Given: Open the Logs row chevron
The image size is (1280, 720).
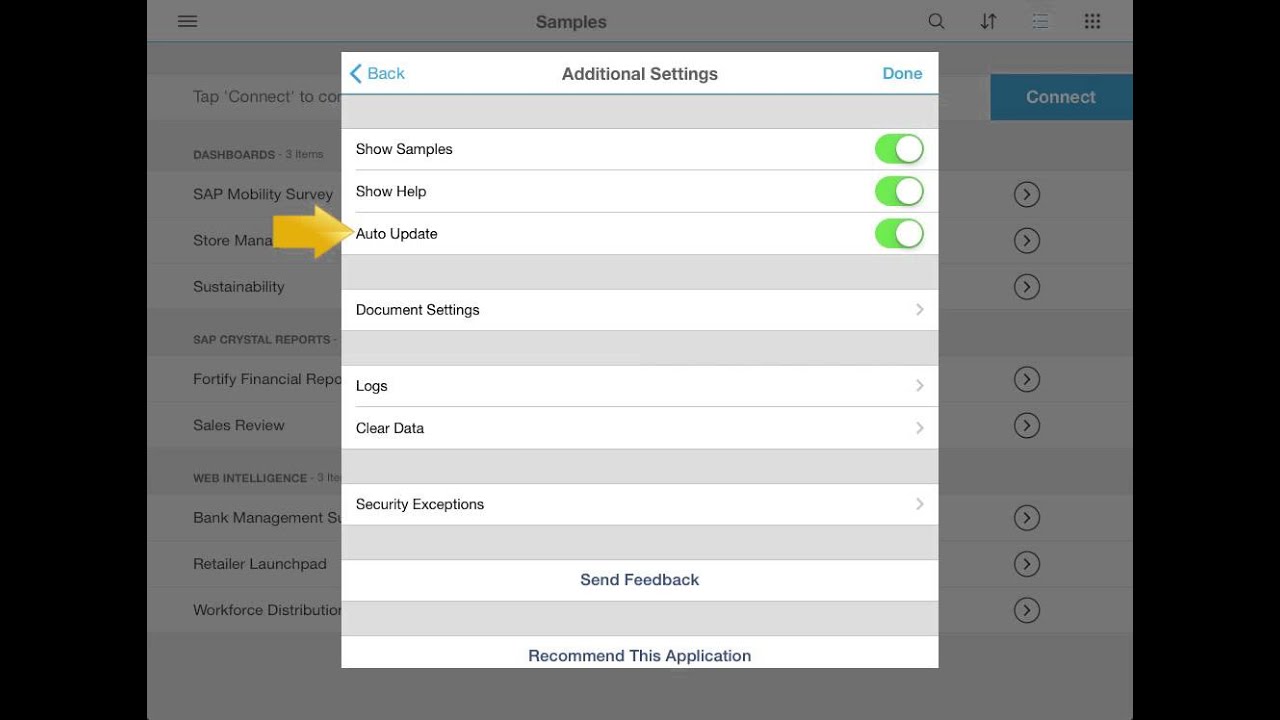Looking at the screenshot, I should (919, 386).
